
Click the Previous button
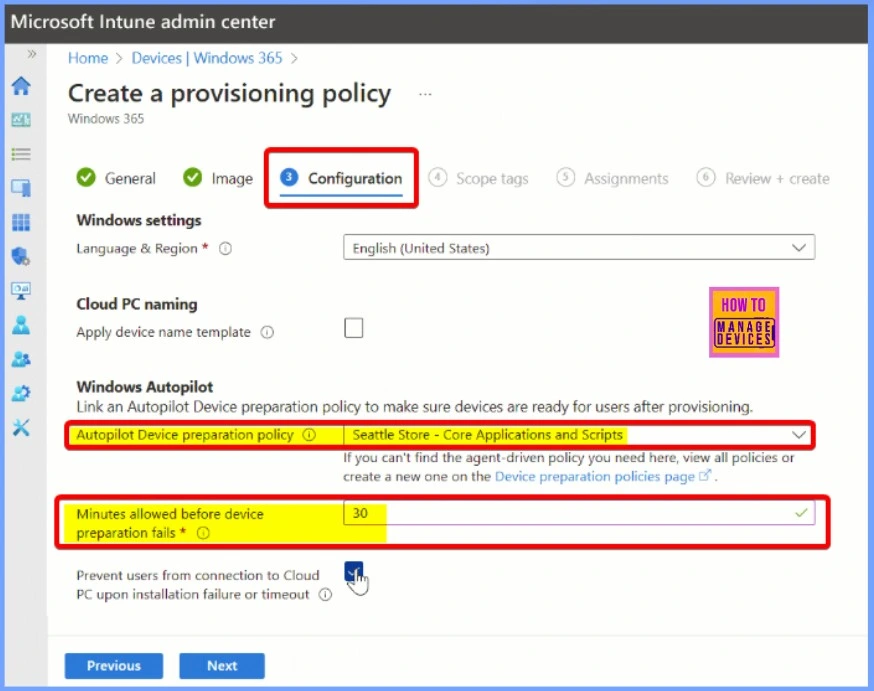(x=114, y=666)
